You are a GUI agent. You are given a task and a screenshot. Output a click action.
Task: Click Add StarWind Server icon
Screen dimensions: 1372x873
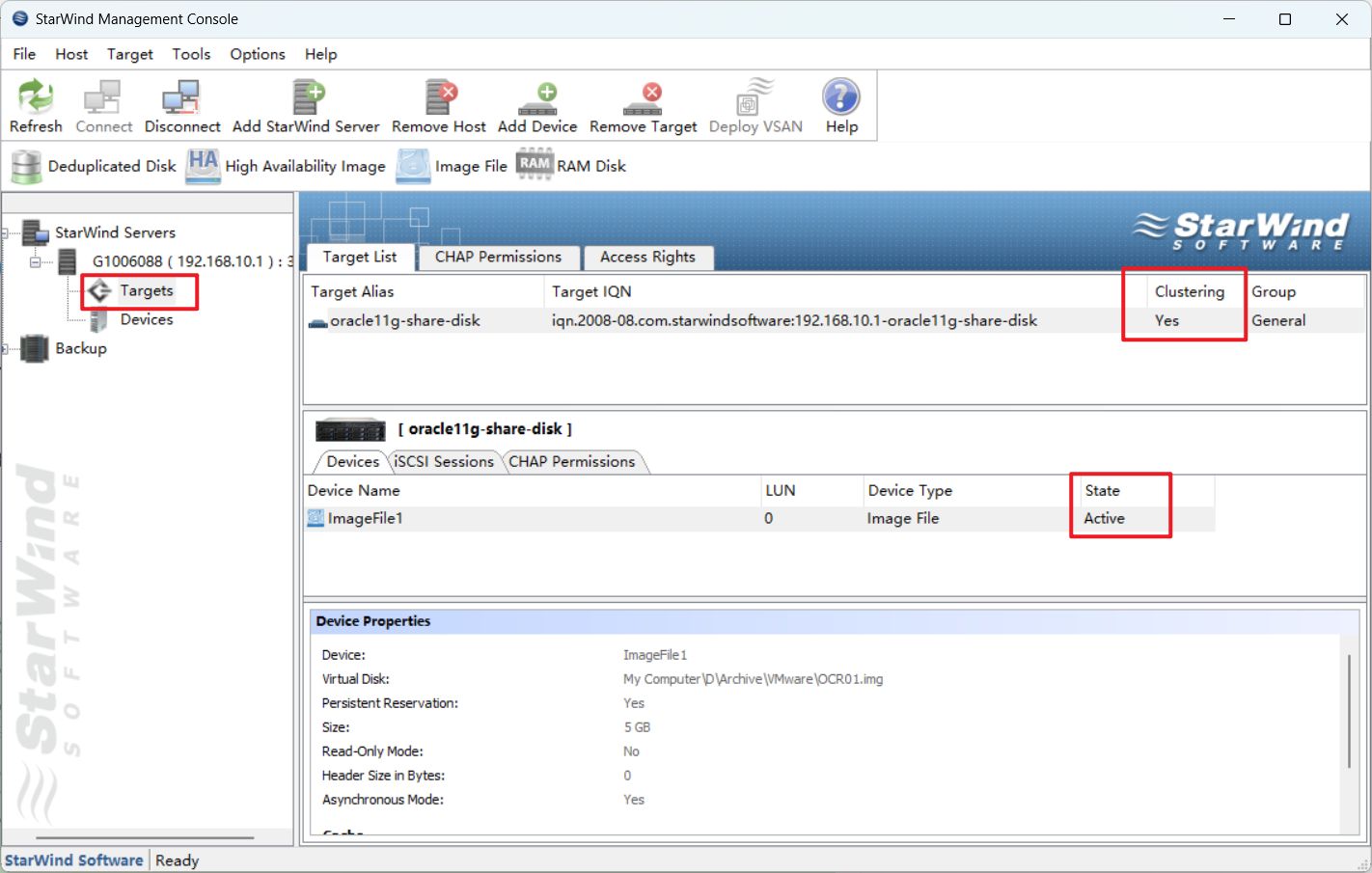point(309,96)
